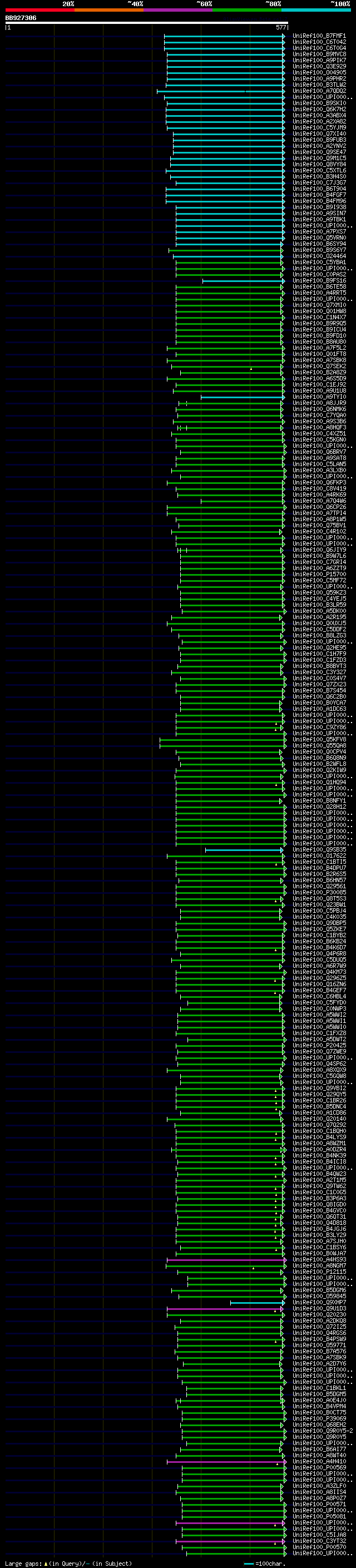
Task: Click the UniRef100_C5IJA8 label
Action: pos(319,1535)
